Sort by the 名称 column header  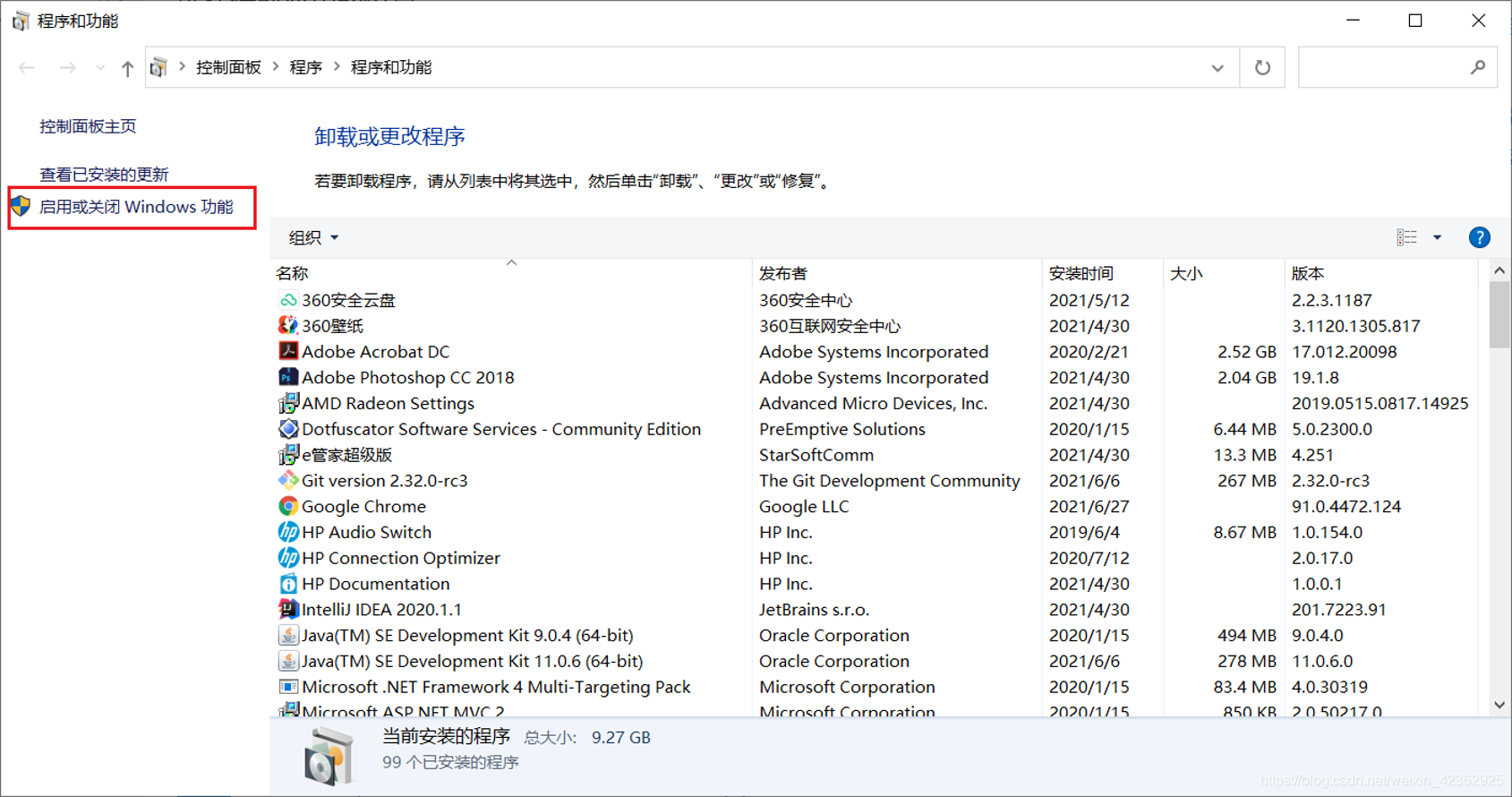(x=510, y=273)
